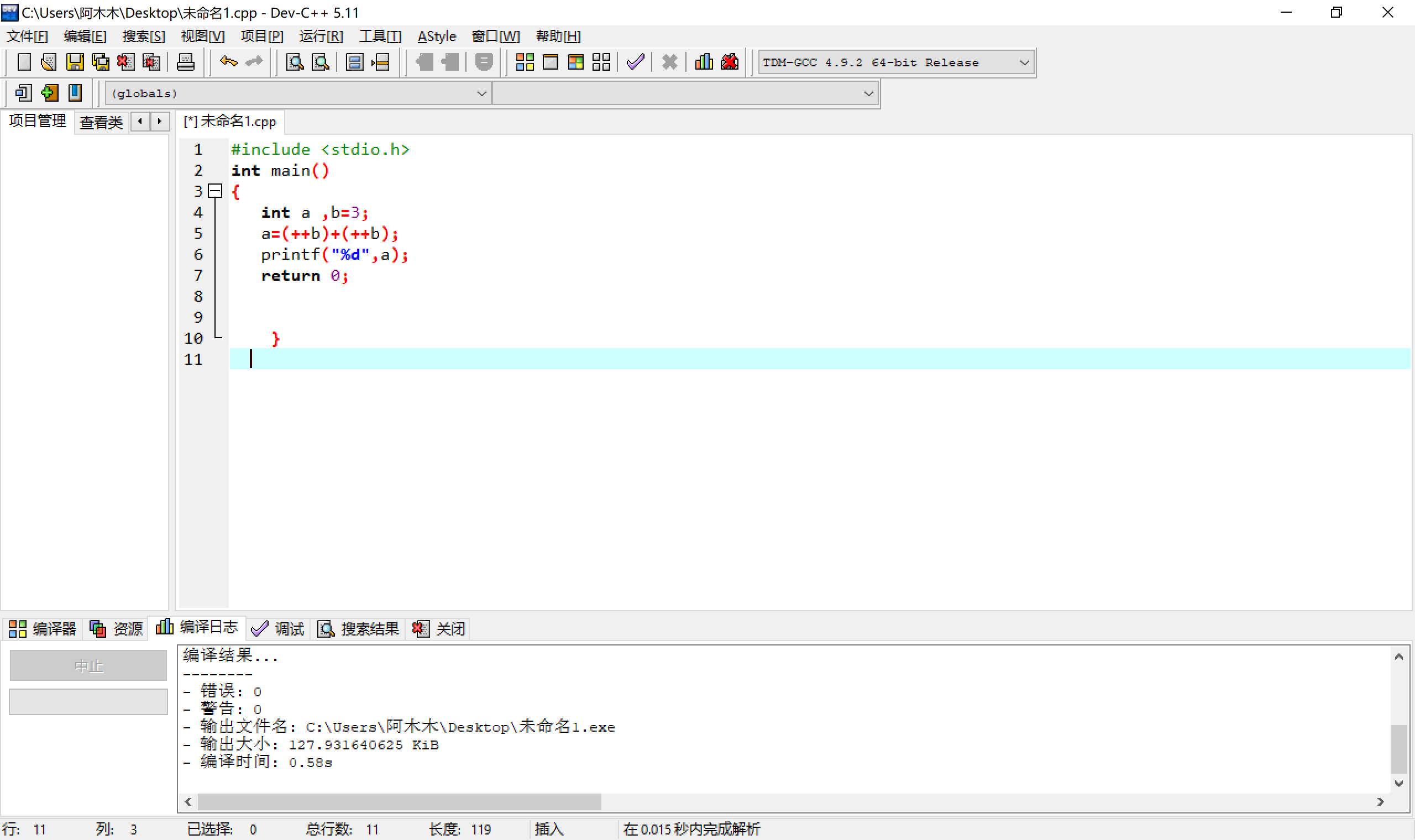Open the 运行[R] menu
The width and height of the screenshot is (1415, 840).
click(321, 36)
